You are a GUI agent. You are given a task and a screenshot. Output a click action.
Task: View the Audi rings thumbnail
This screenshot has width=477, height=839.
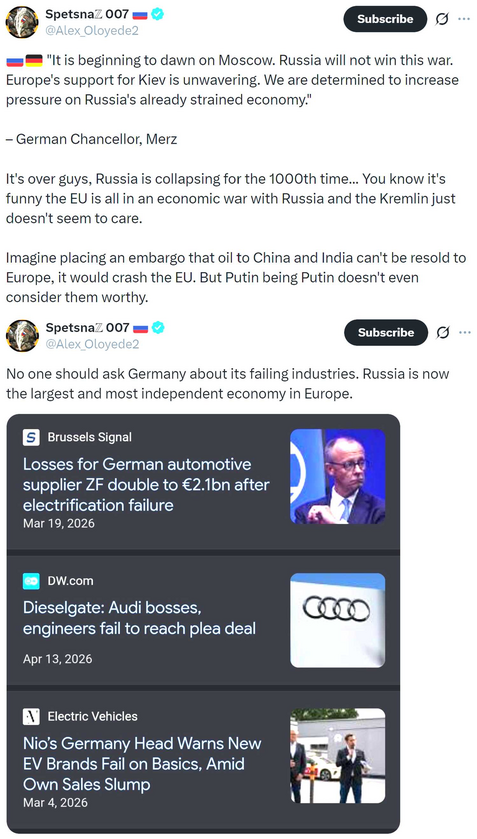coord(337,620)
